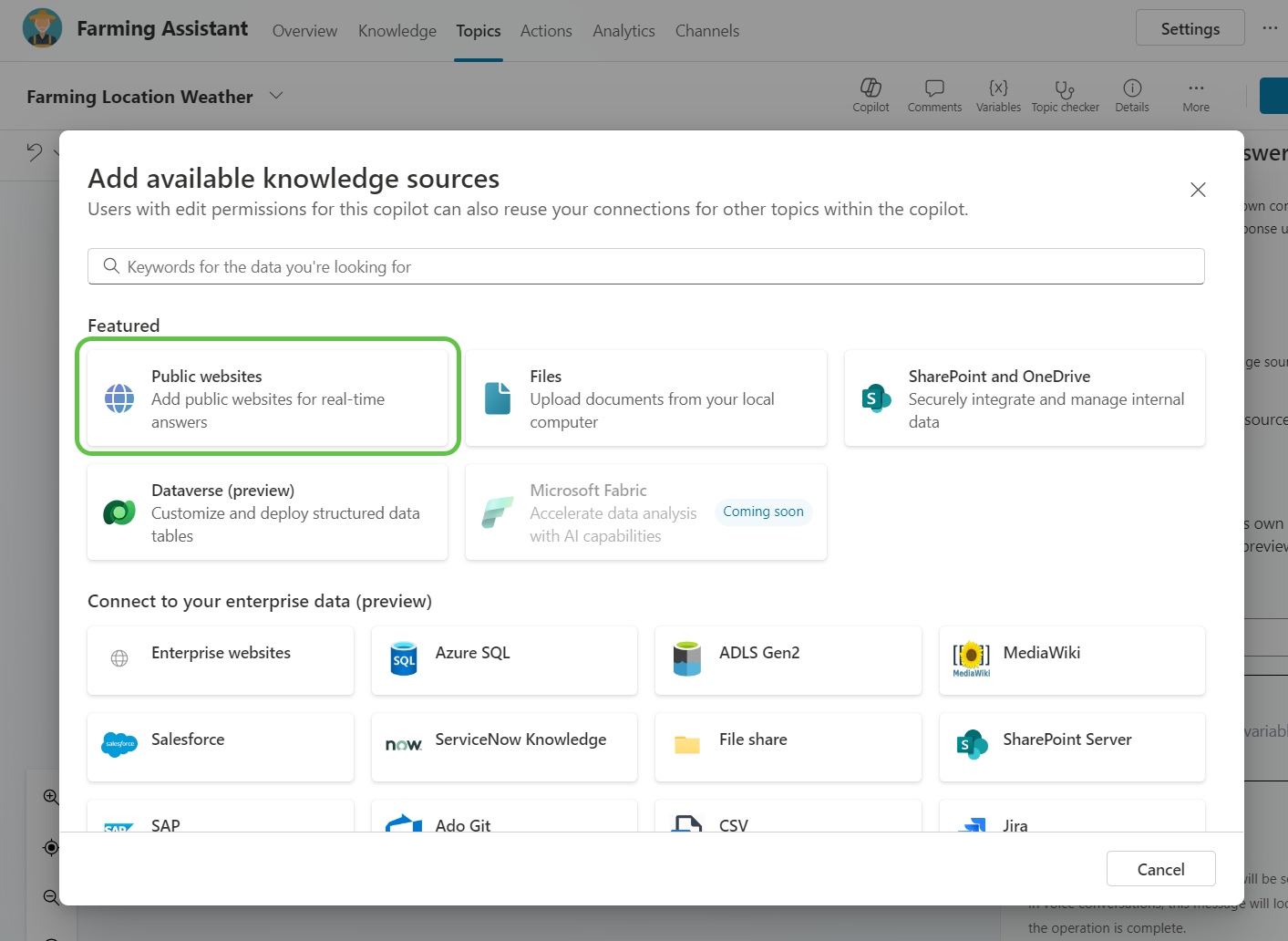This screenshot has height=941, width=1288.
Task: Click the knowledge source search field
Action: coord(645,266)
